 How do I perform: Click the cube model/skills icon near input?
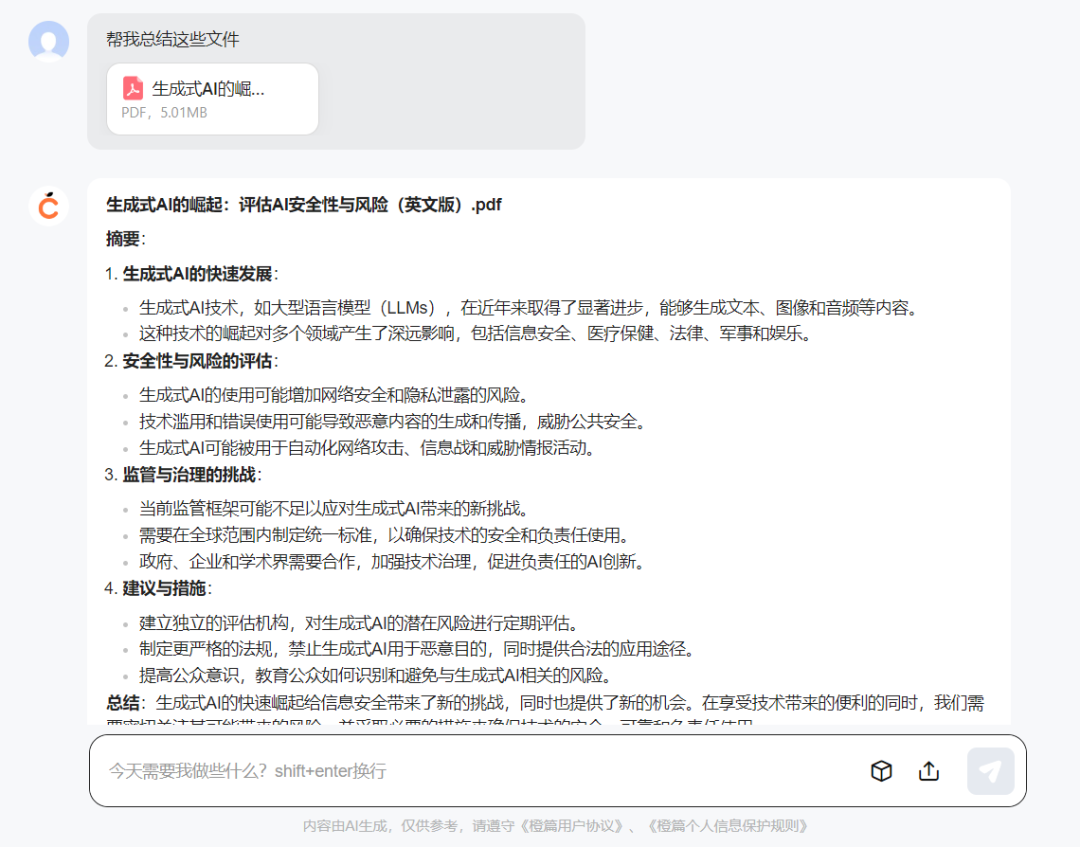881,771
